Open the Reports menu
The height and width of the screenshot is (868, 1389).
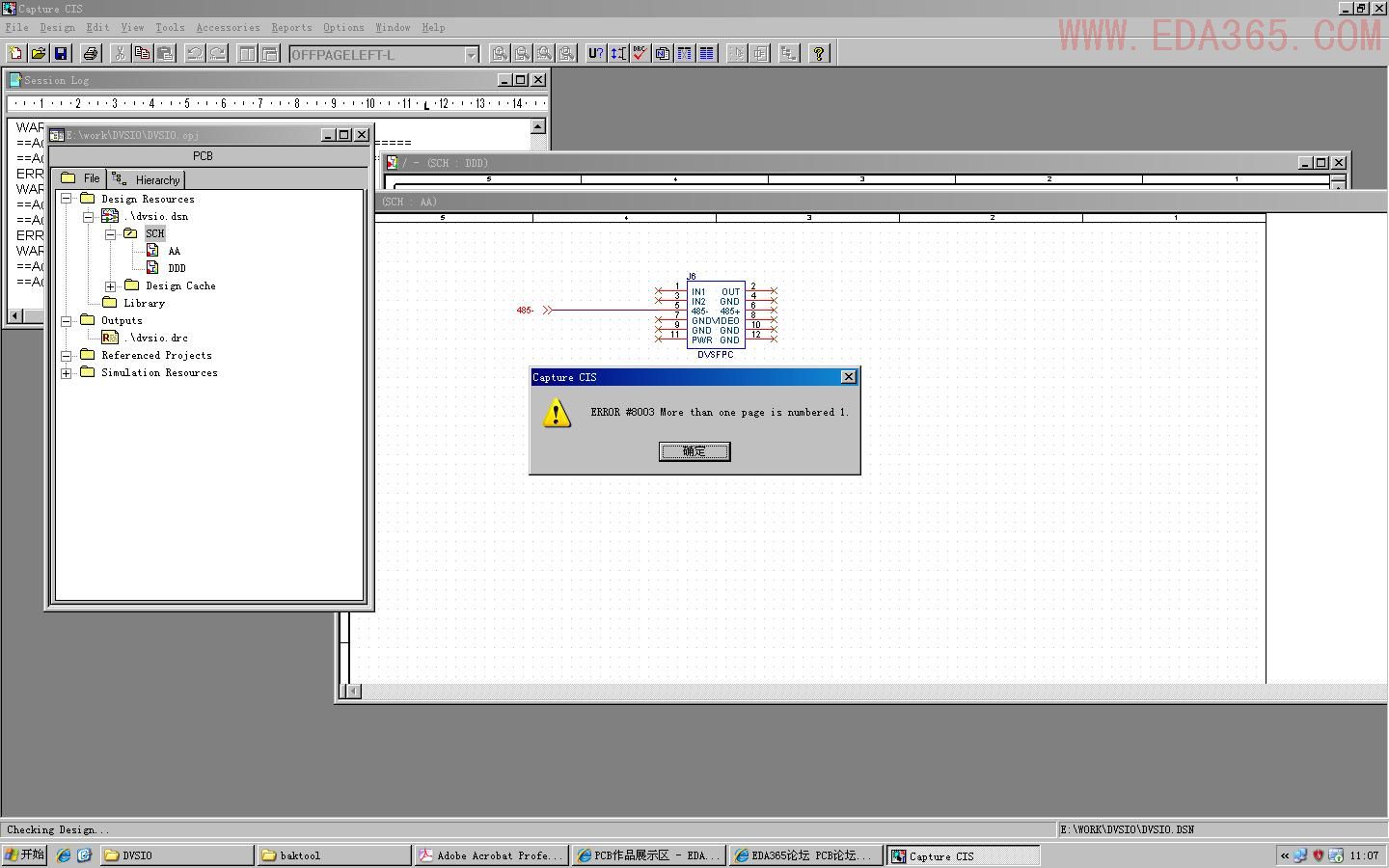pyautogui.click(x=291, y=28)
